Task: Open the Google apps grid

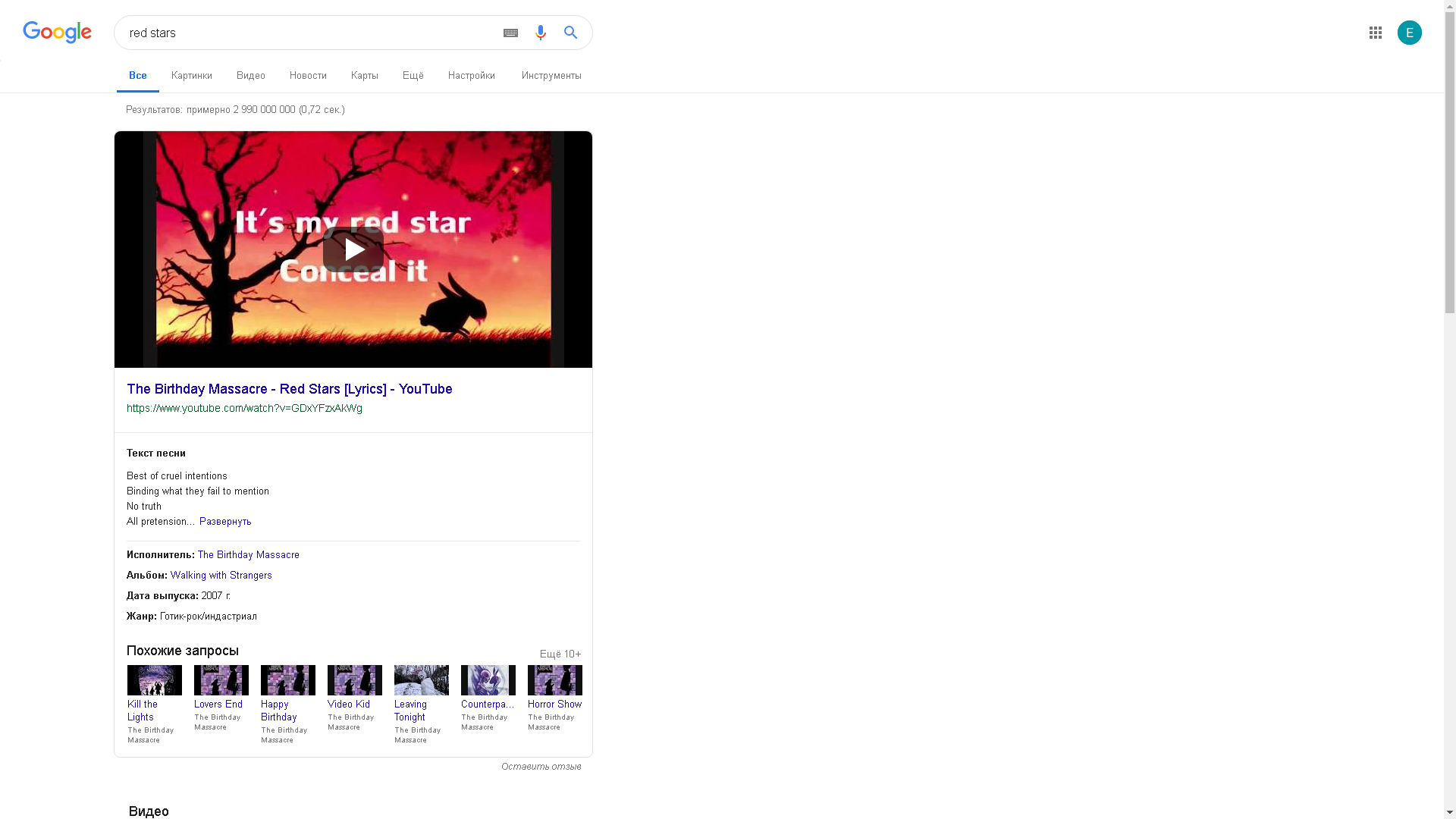Action: [1376, 33]
